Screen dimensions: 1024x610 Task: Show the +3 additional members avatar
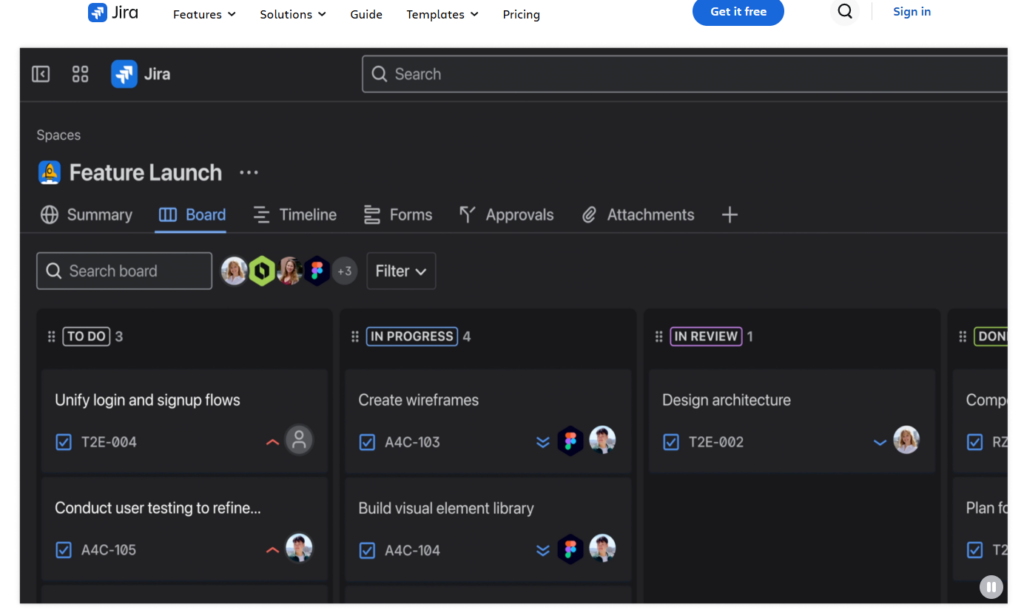click(x=345, y=271)
